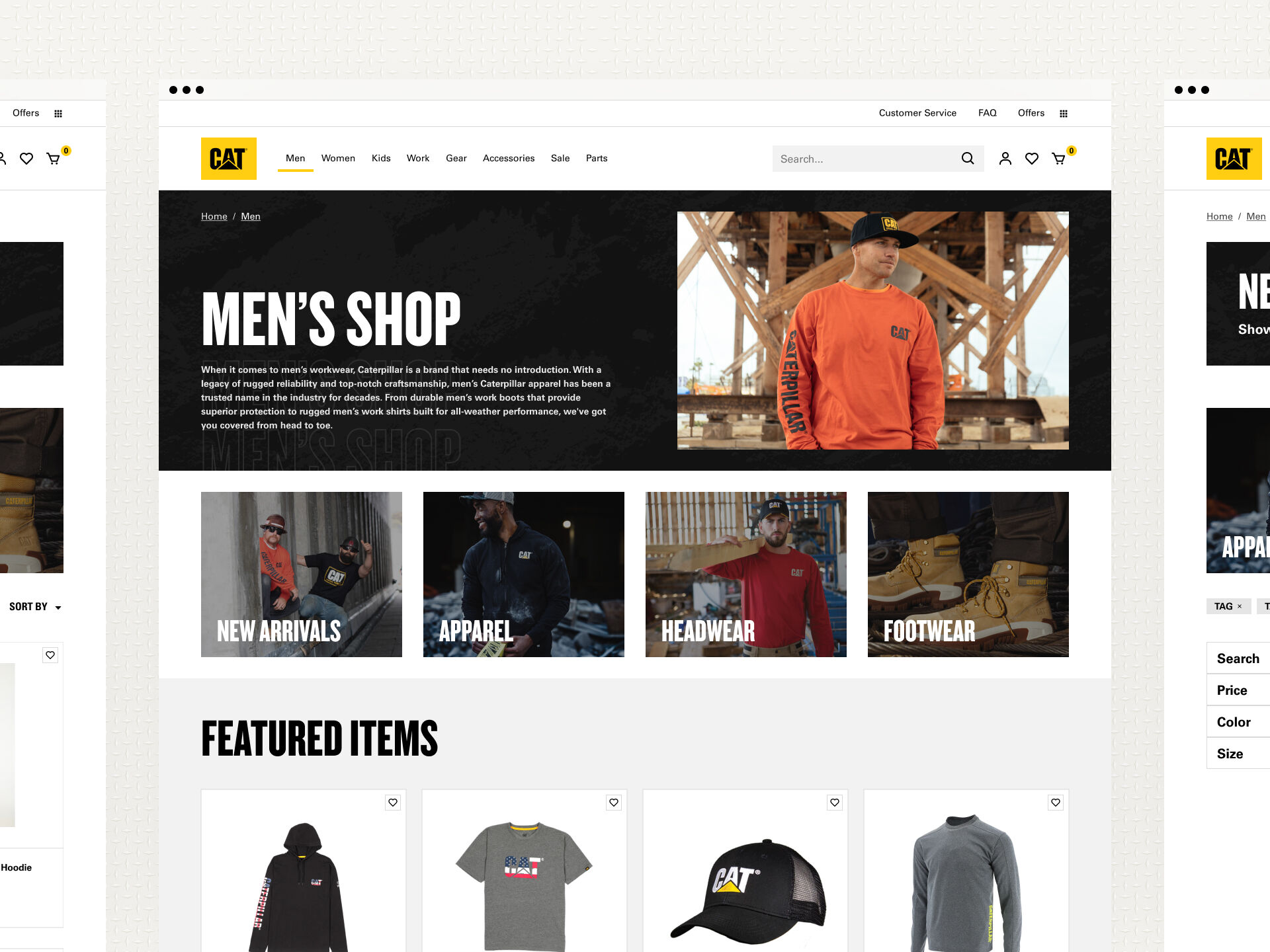Open the shopping cart icon
Image resolution: width=1270 pixels, height=952 pixels.
[1058, 159]
